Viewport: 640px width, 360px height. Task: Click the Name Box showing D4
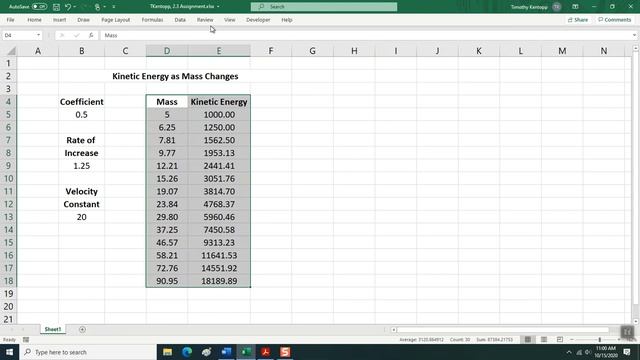[18, 35]
